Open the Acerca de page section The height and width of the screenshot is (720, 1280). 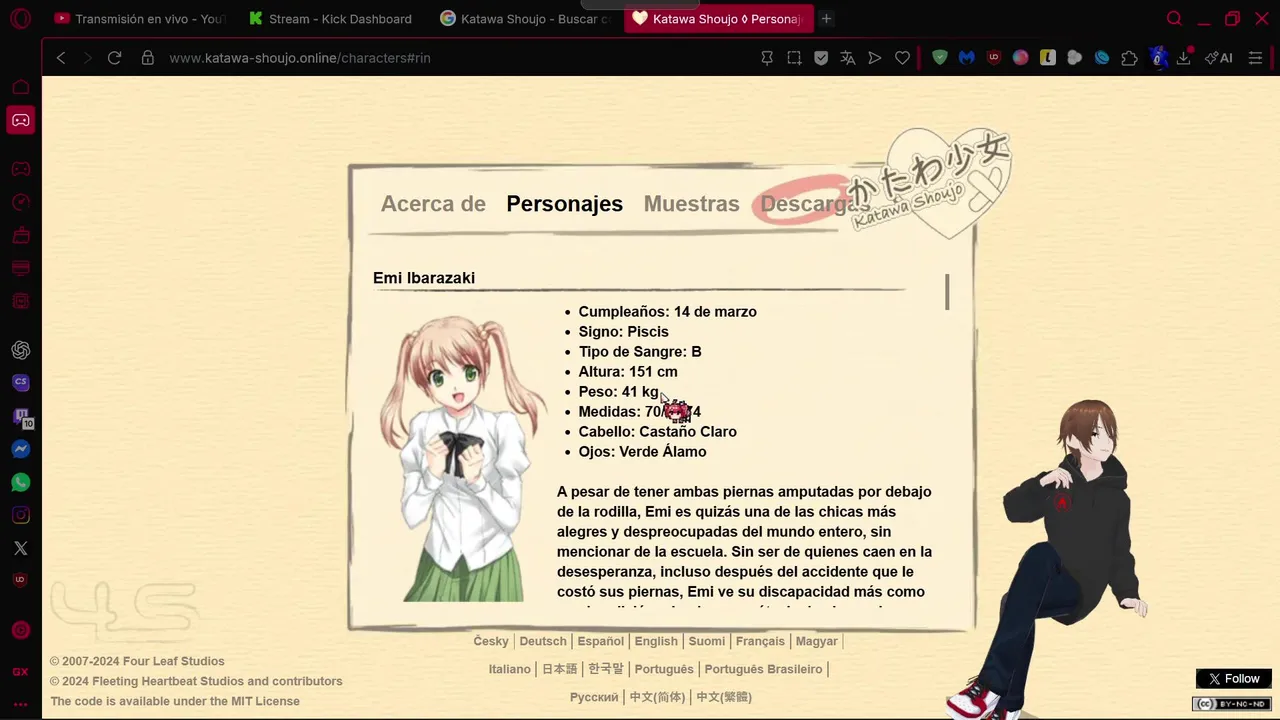click(x=433, y=204)
